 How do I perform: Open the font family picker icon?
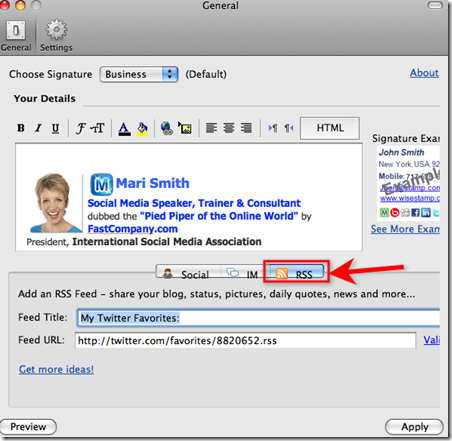pos(80,128)
